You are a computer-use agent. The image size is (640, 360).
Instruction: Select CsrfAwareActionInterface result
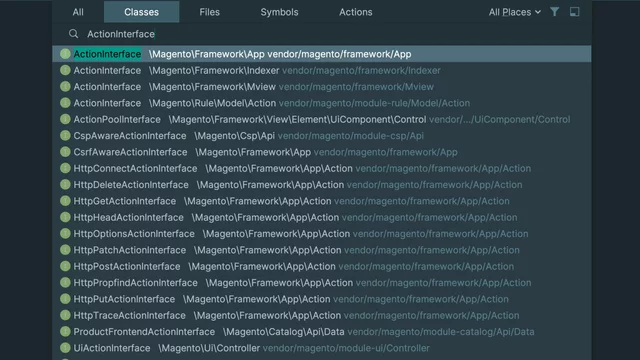322,152
